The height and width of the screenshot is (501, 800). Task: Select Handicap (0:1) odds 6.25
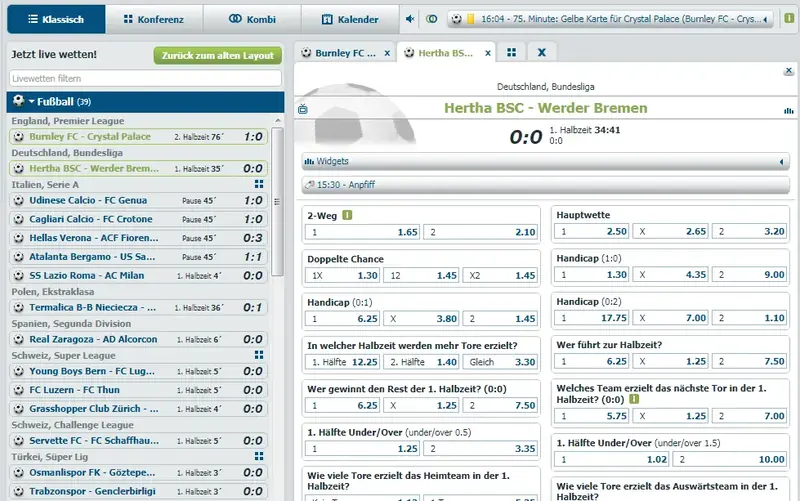click(x=342, y=319)
